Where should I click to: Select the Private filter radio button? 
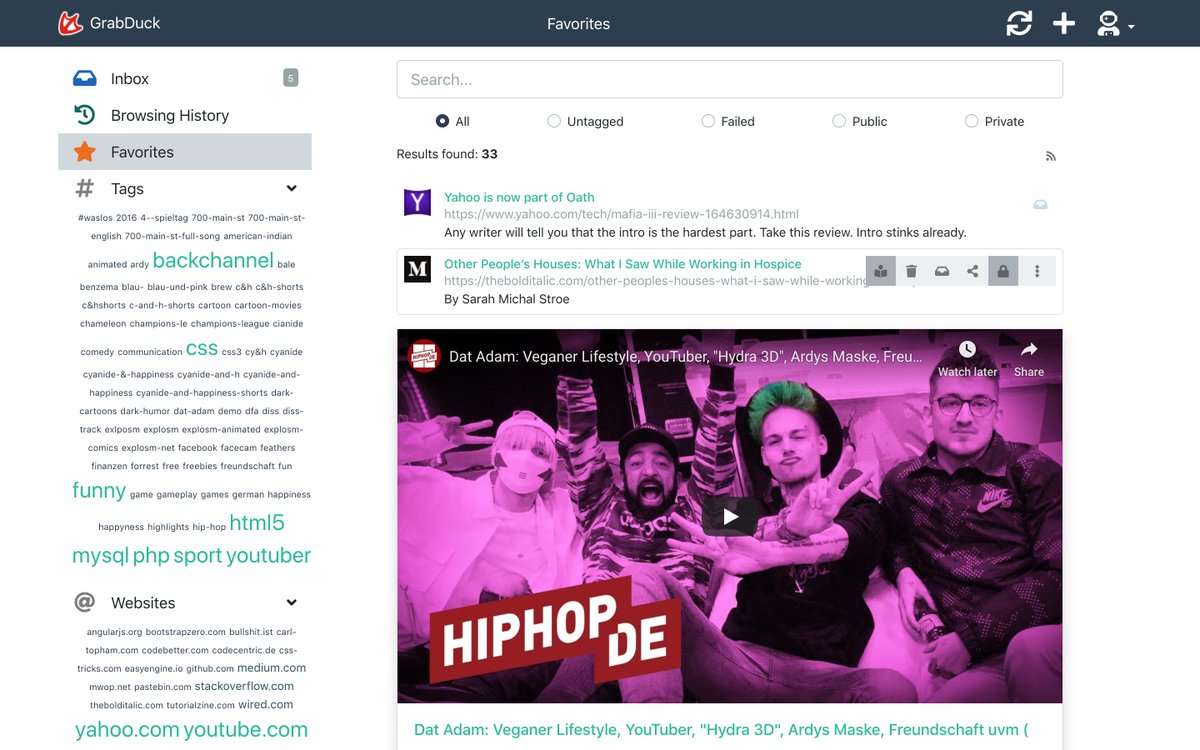[971, 121]
